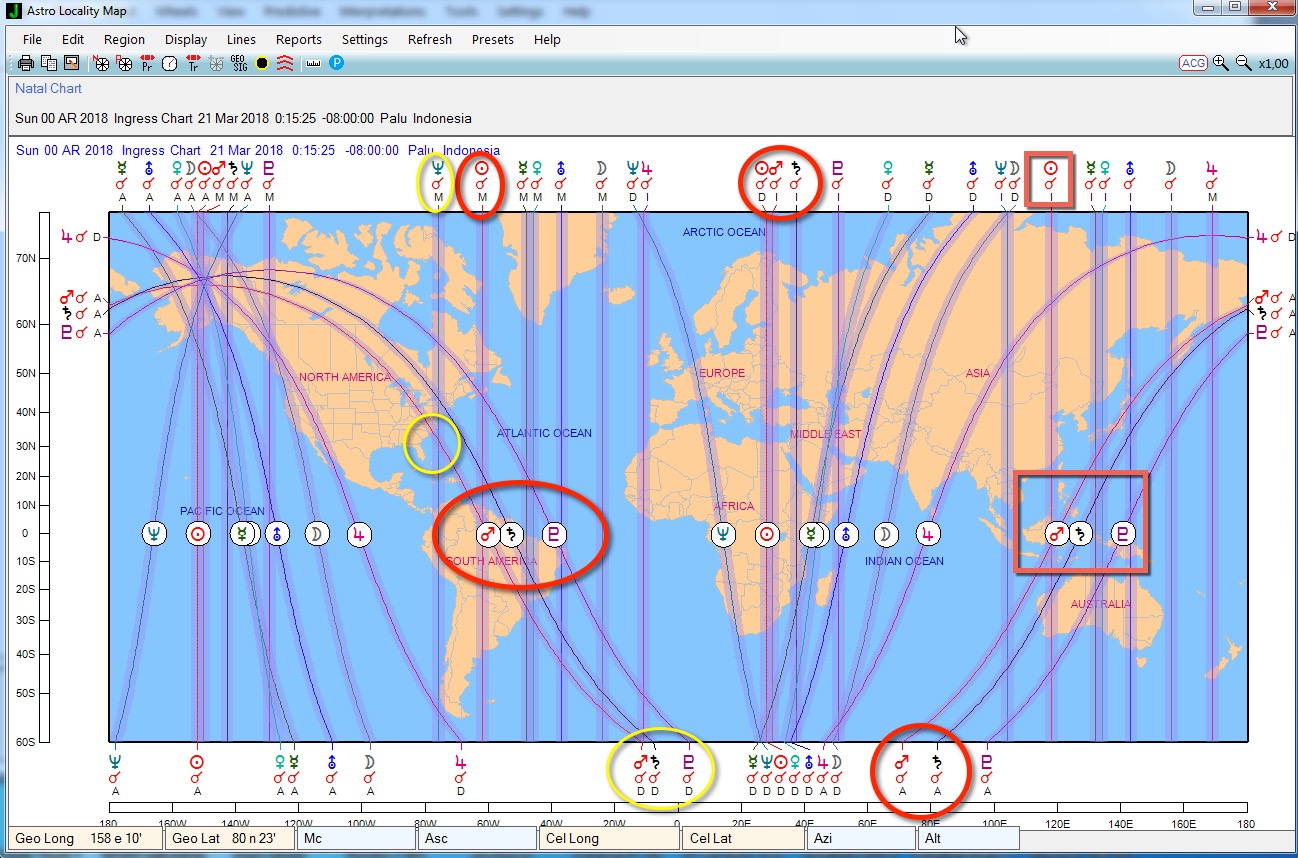Select the ruler measure tool icon
1298x858 pixels.
coord(313,63)
